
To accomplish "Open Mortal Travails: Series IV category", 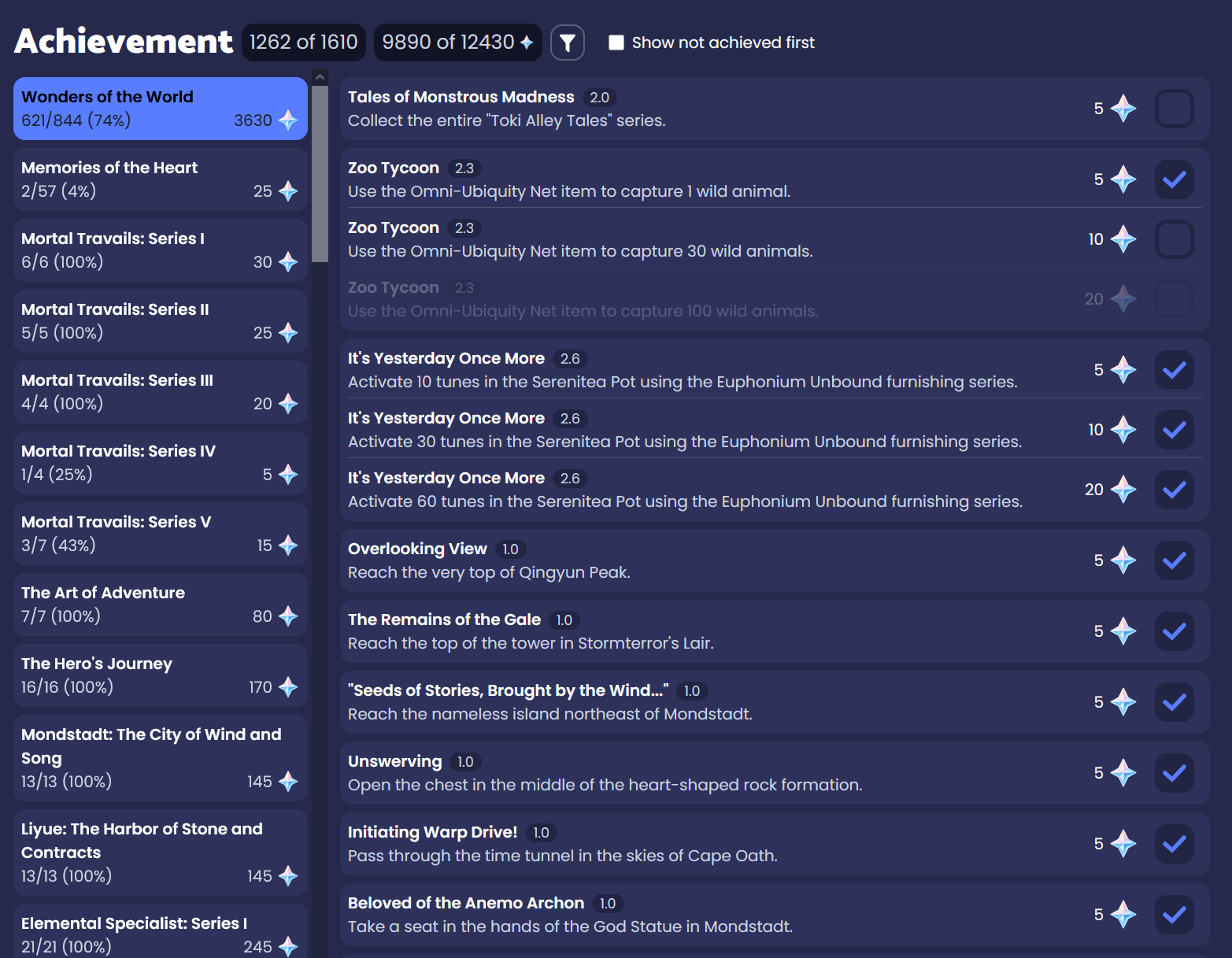I will pos(161,463).
